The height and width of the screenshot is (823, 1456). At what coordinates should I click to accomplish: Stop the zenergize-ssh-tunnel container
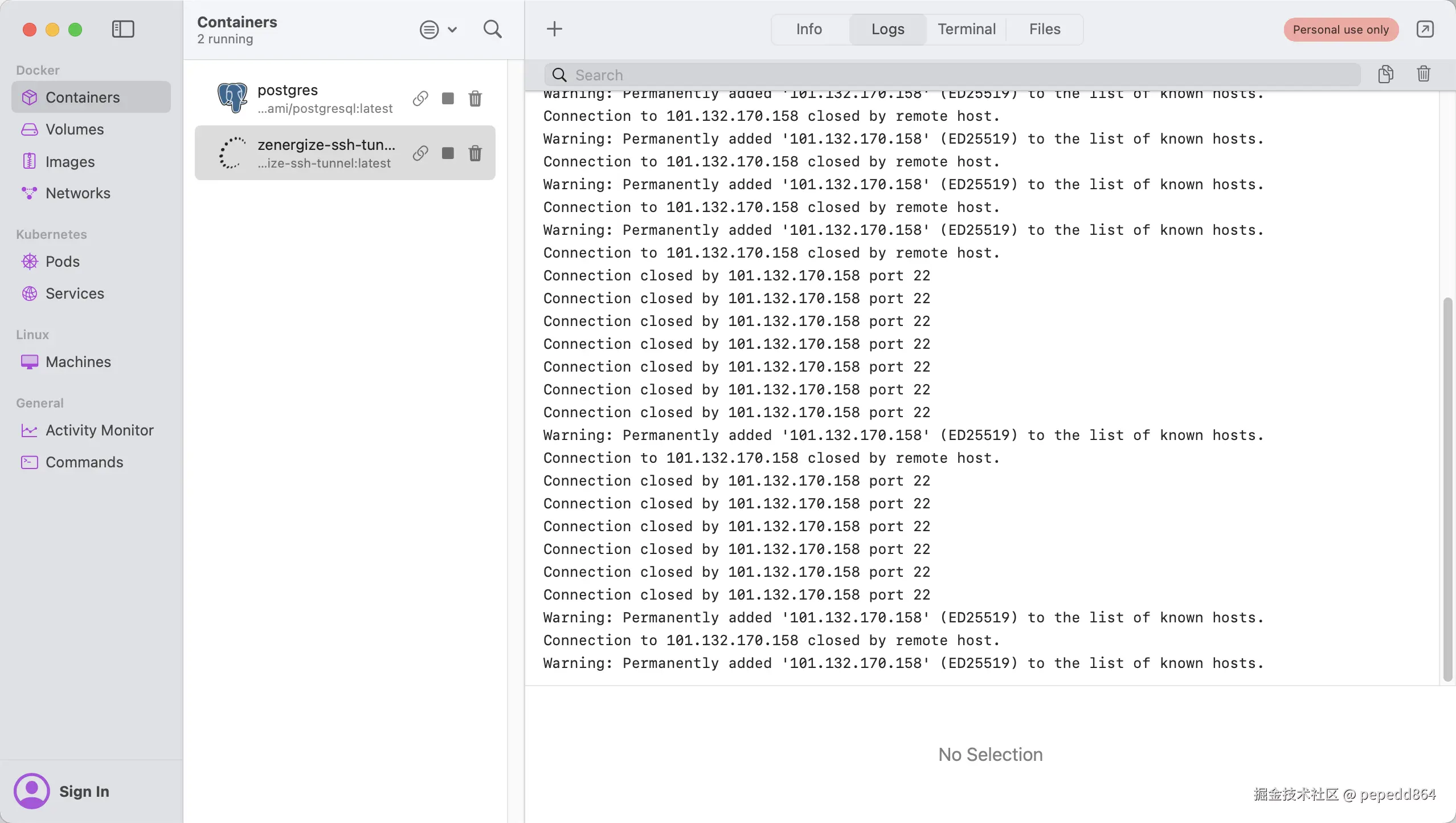(x=448, y=153)
